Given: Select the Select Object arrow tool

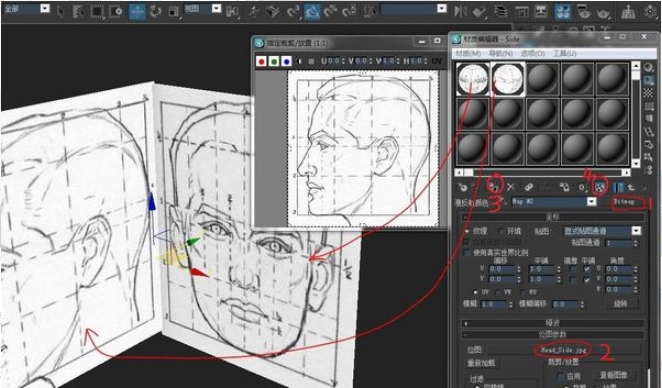Looking at the screenshot, I should pos(60,11).
